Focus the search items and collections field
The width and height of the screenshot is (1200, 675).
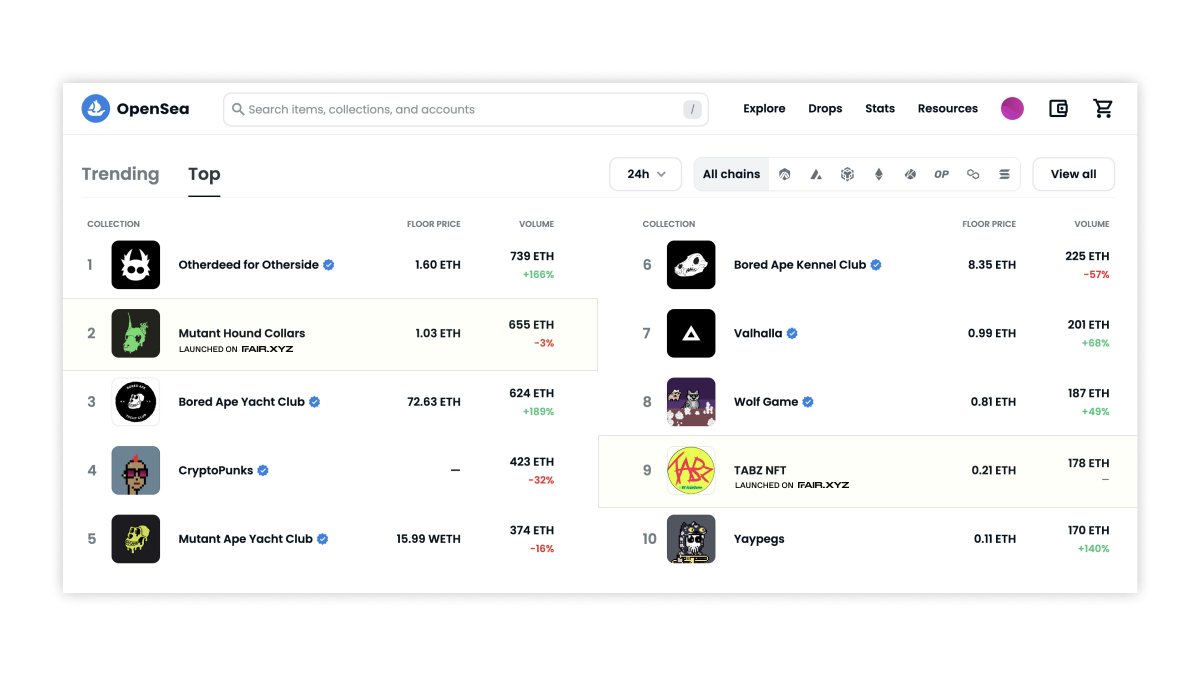click(x=465, y=110)
